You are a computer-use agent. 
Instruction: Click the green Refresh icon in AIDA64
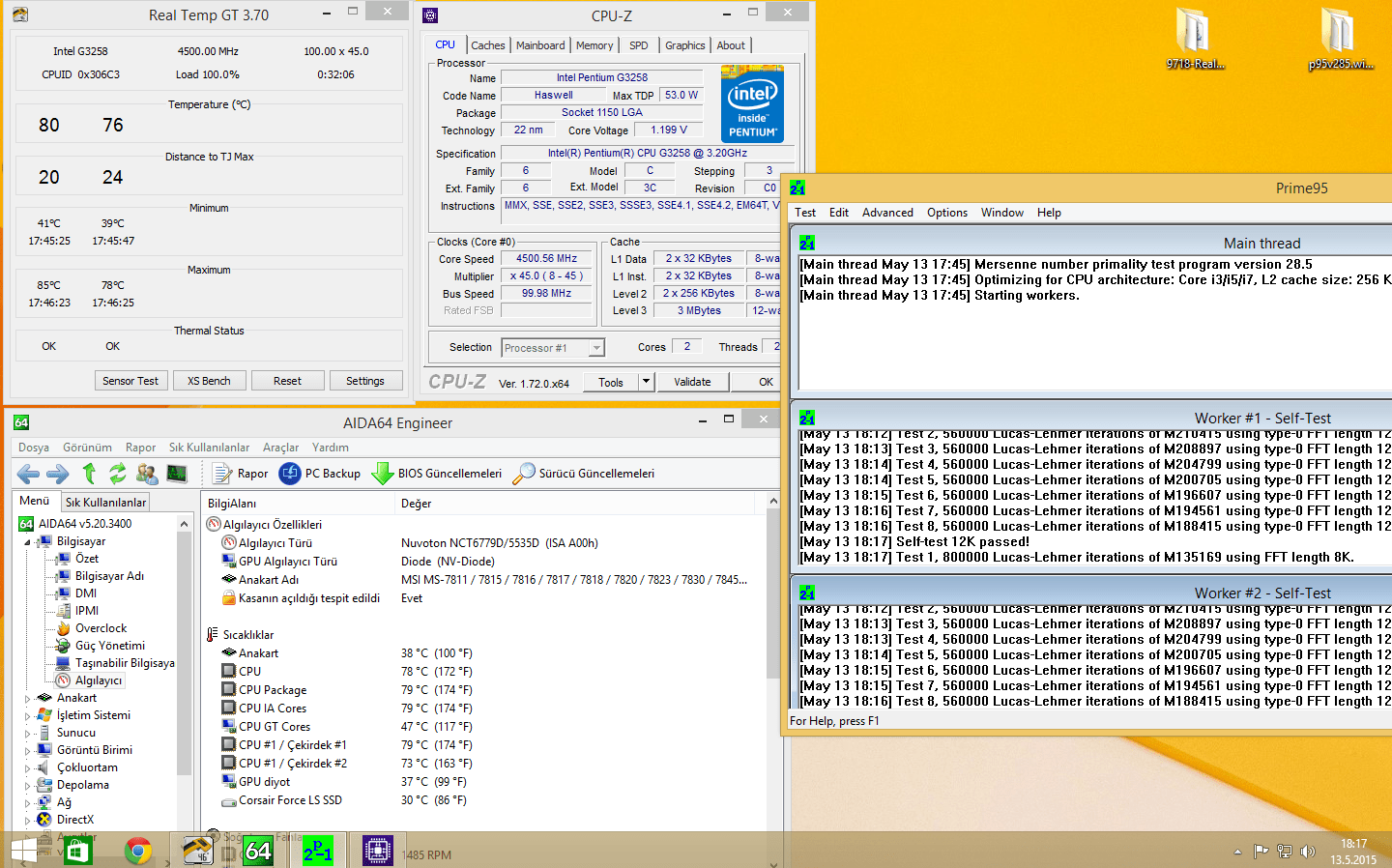[x=118, y=474]
